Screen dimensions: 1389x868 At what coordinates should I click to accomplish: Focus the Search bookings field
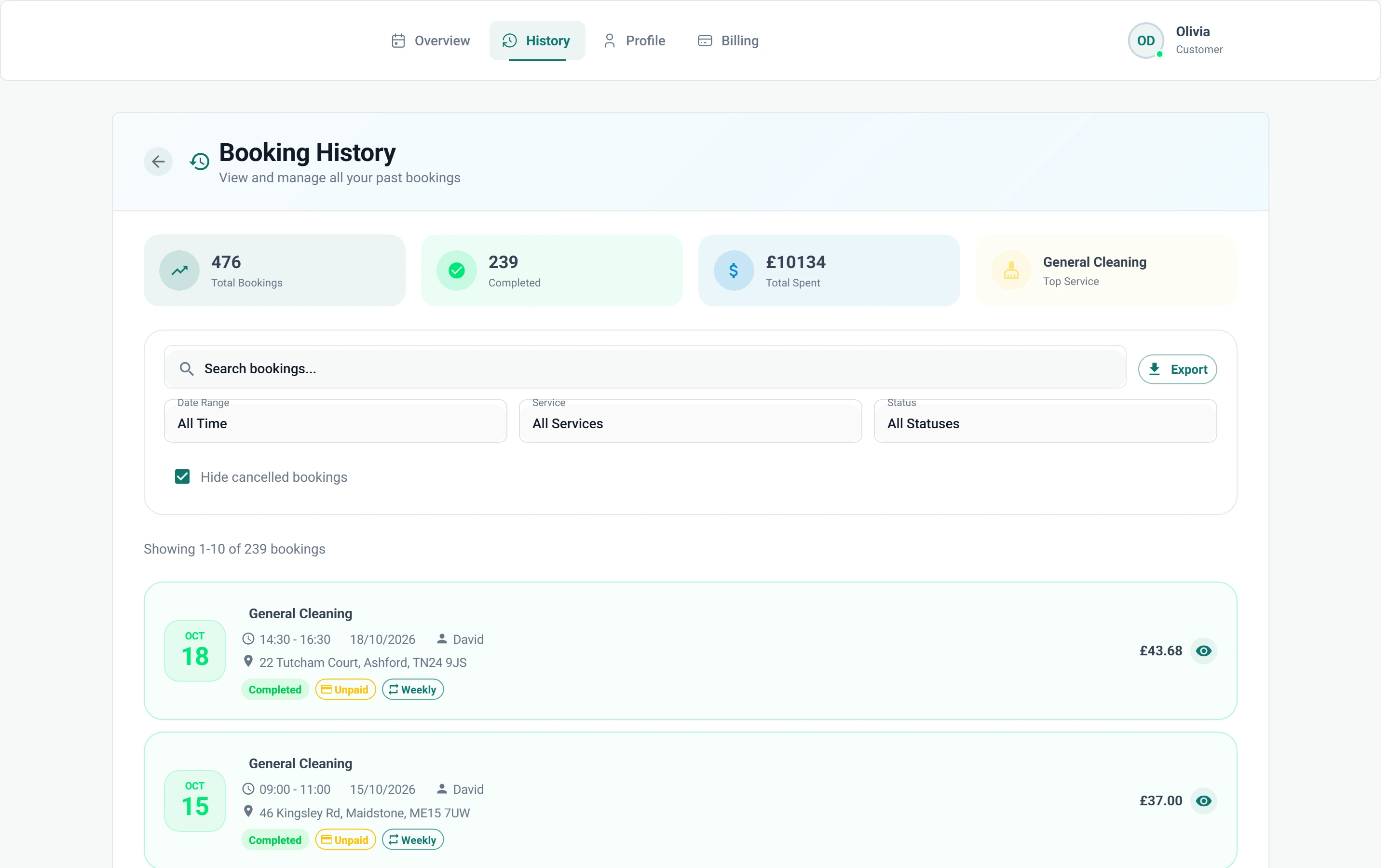tap(645, 368)
